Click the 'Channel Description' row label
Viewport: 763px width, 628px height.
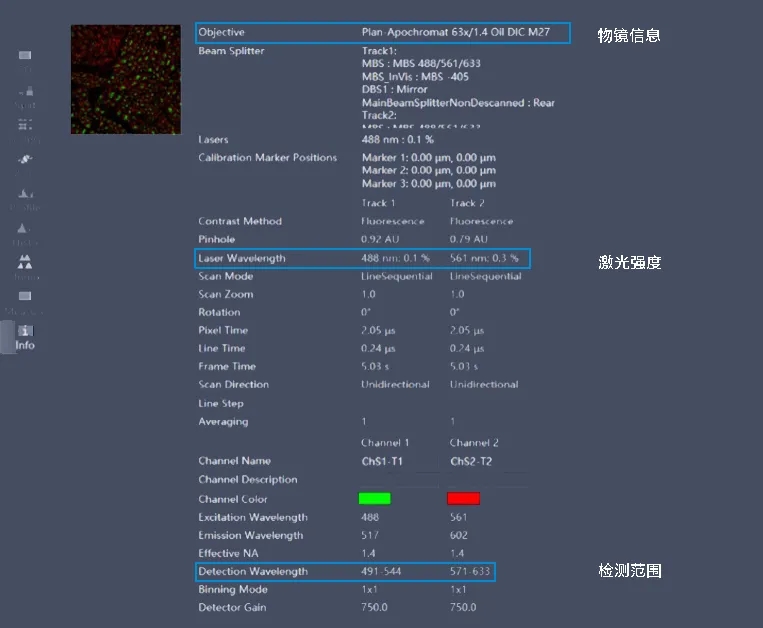[x=248, y=480]
